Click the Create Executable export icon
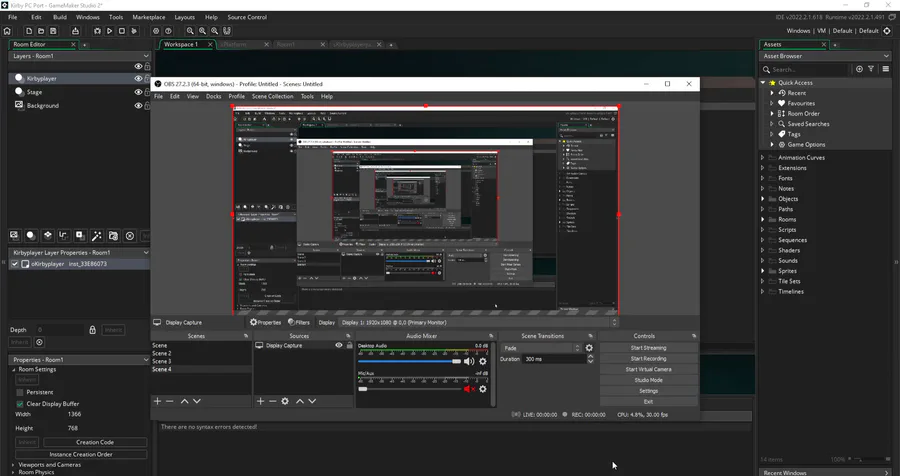This screenshot has width=900, height=476. [75, 31]
